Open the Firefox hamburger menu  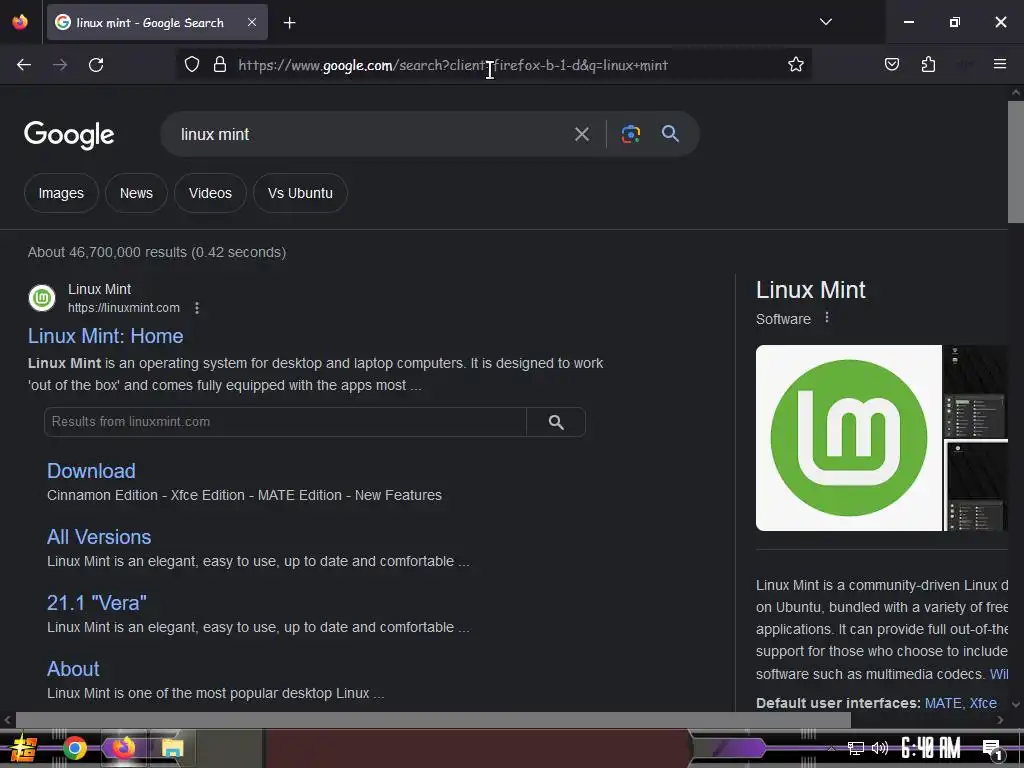pos(1000,64)
